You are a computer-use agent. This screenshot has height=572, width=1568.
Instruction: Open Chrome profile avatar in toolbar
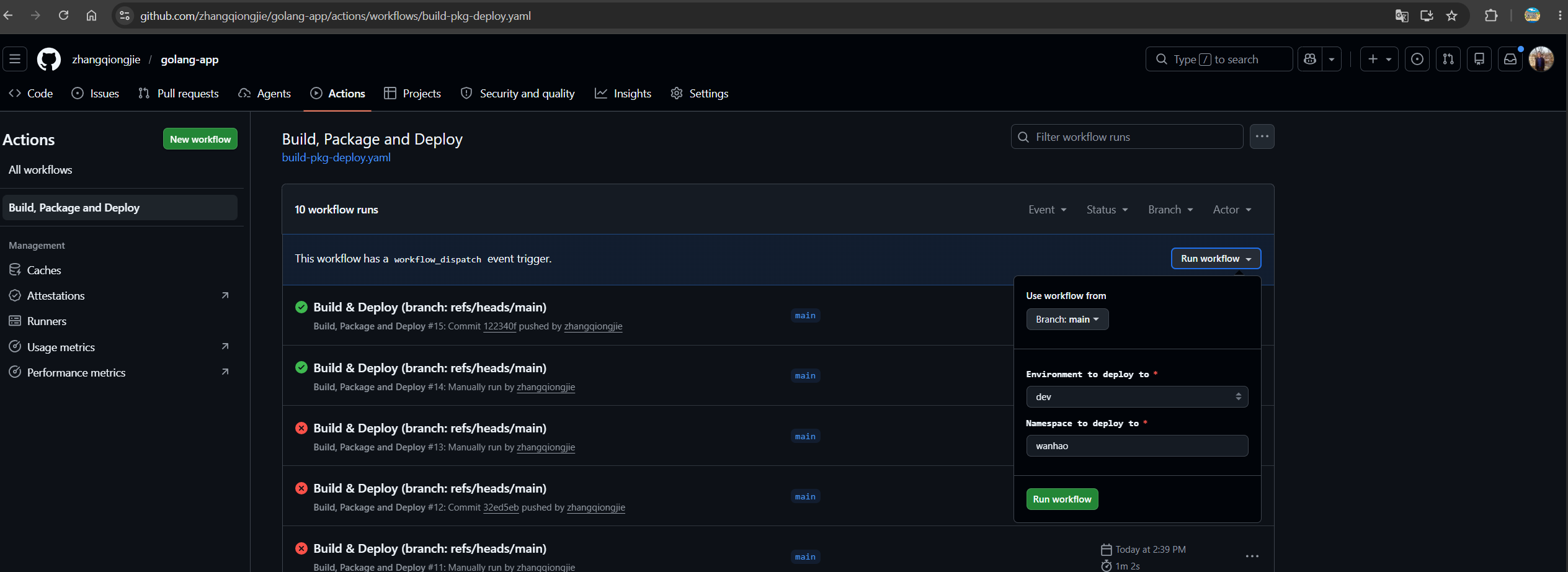tap(1532, 16)
